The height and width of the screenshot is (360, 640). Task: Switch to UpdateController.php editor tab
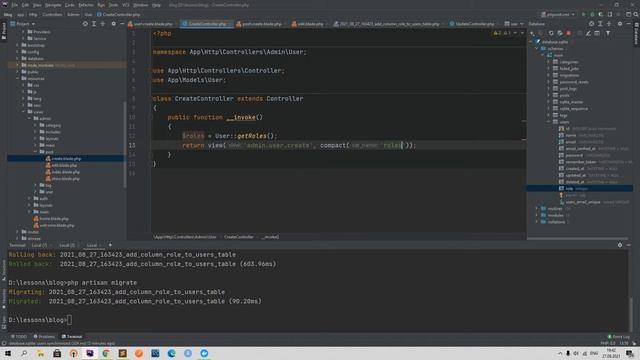click(475, 24)
